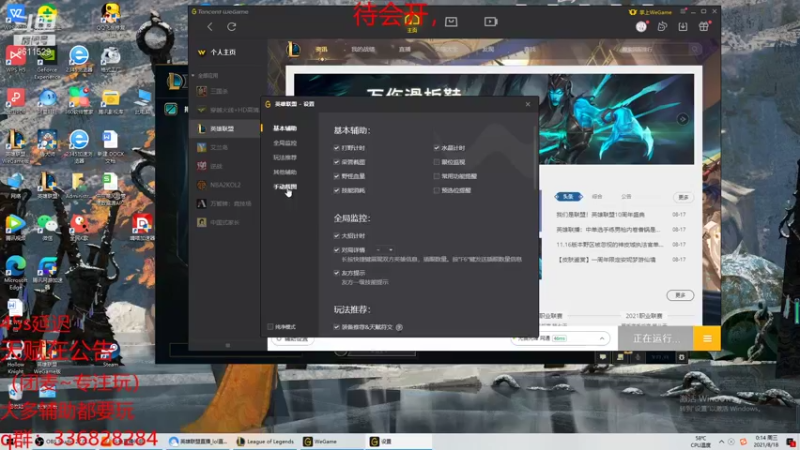Toggle 常用功能提醒 checkbox
Screen dimensions: 800x450
pyautogui.click(x=437, y=176)
